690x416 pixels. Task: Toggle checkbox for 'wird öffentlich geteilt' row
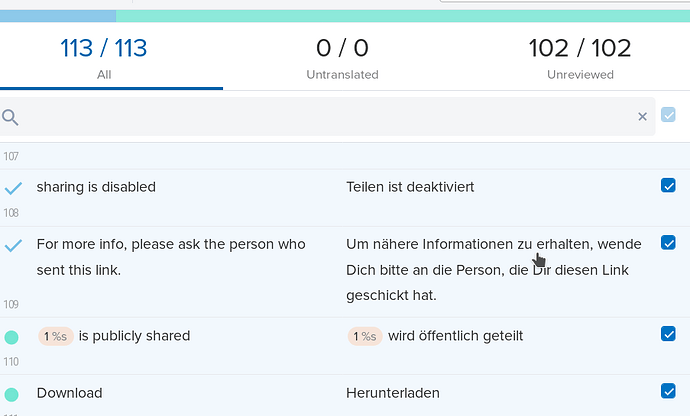point(668,334)
